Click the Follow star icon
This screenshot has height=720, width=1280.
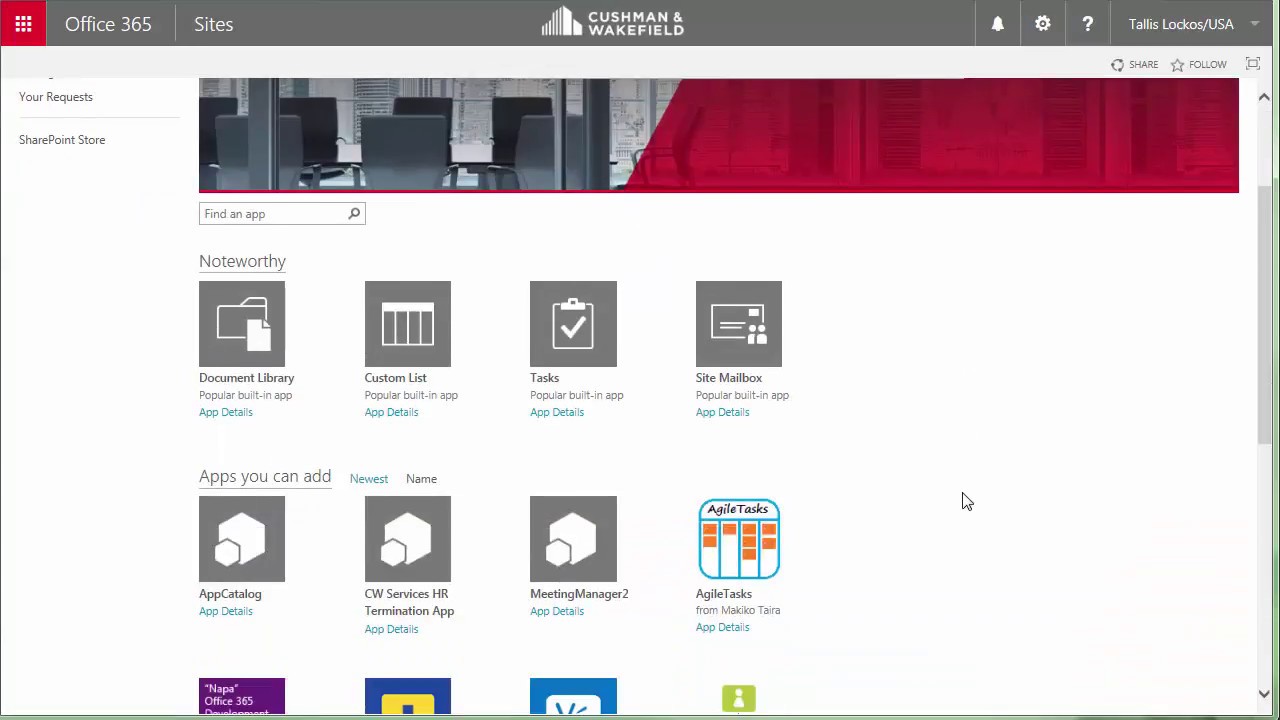pyautogui.click(x=1177, y=64)
